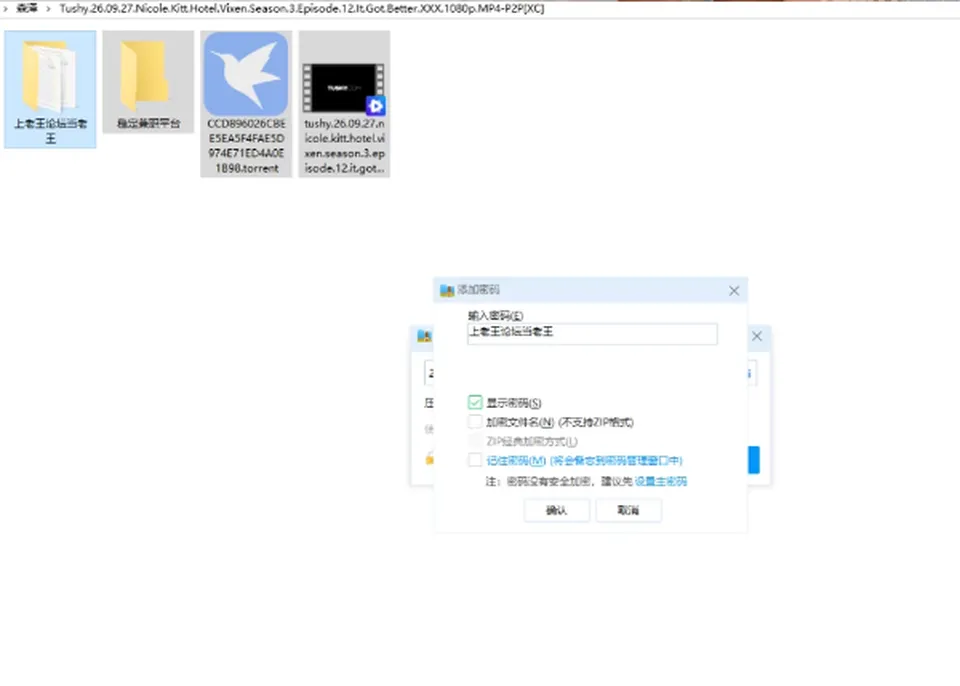960x686 pixels.
Task: Close the compression dialog behind 添加密码
Action: click(x=757, y=336)
